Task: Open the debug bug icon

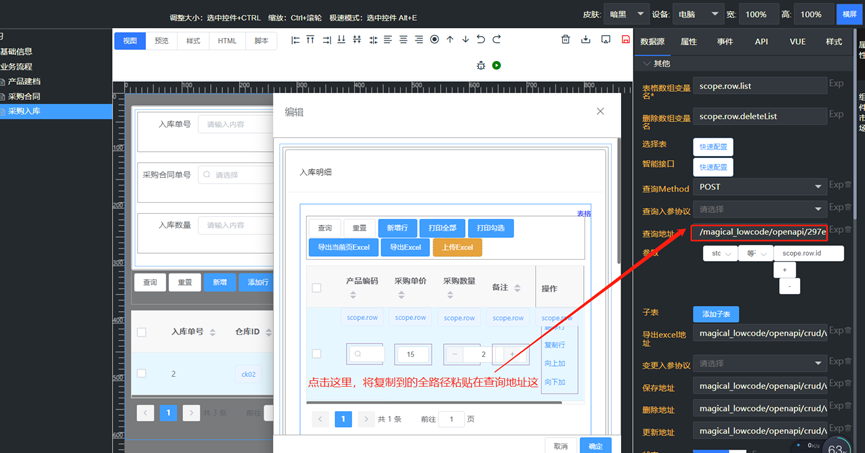Action: click(x=481, y=65)
